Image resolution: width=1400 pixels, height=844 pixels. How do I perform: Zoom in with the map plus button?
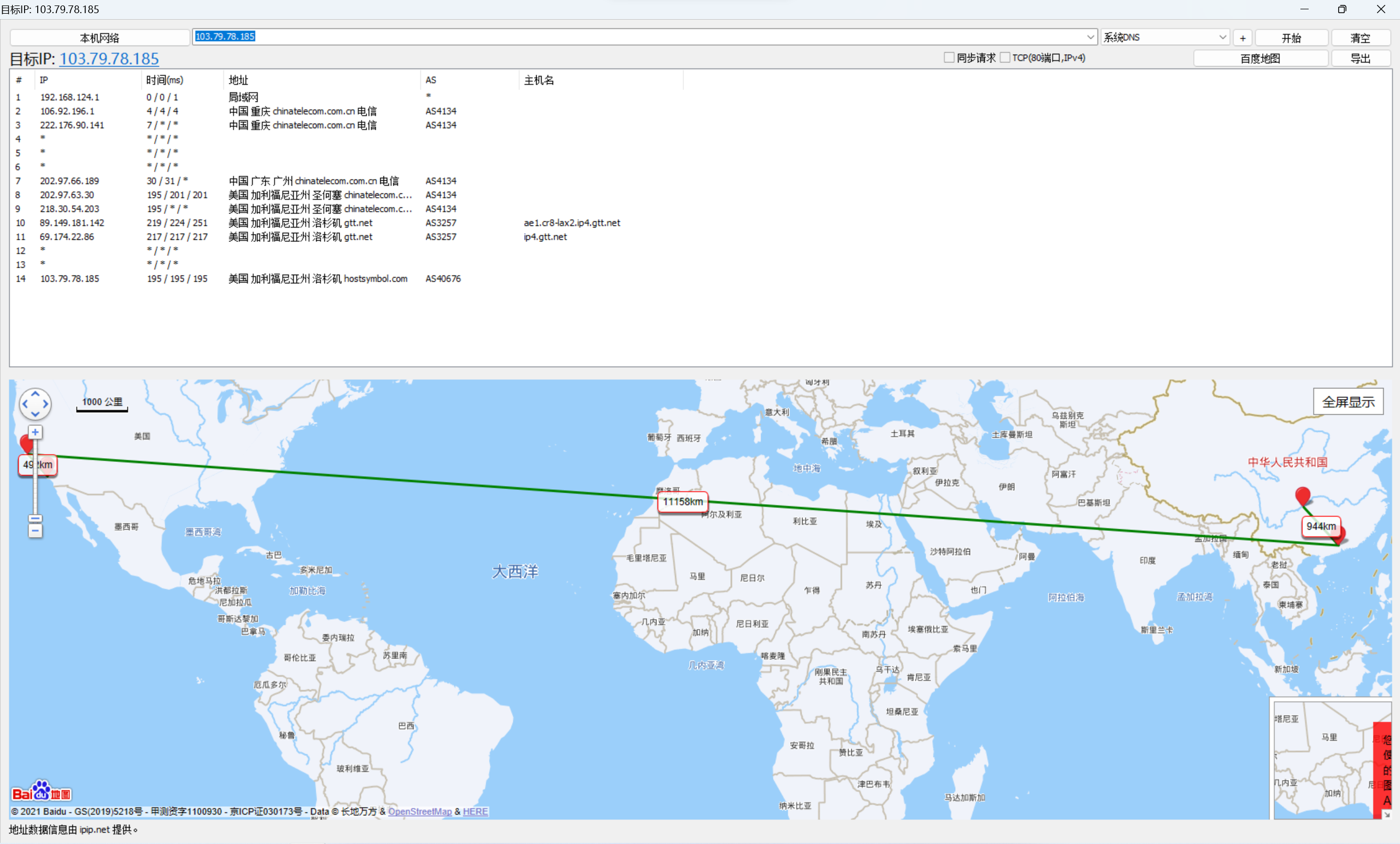pos(35,432)
